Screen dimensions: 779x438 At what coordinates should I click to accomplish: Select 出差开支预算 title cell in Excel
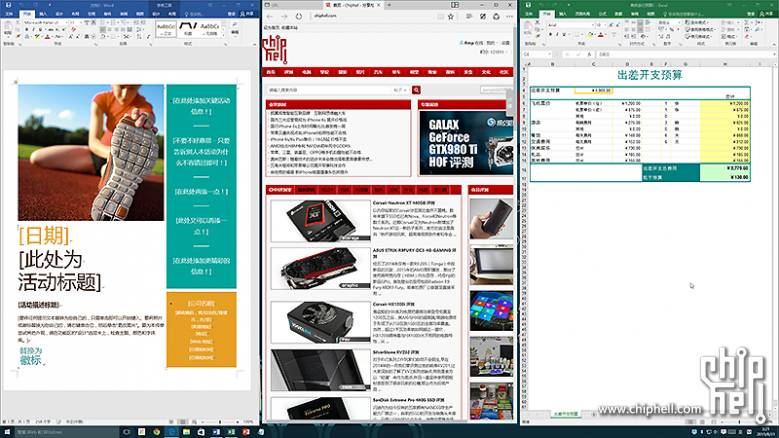[649, 75]
